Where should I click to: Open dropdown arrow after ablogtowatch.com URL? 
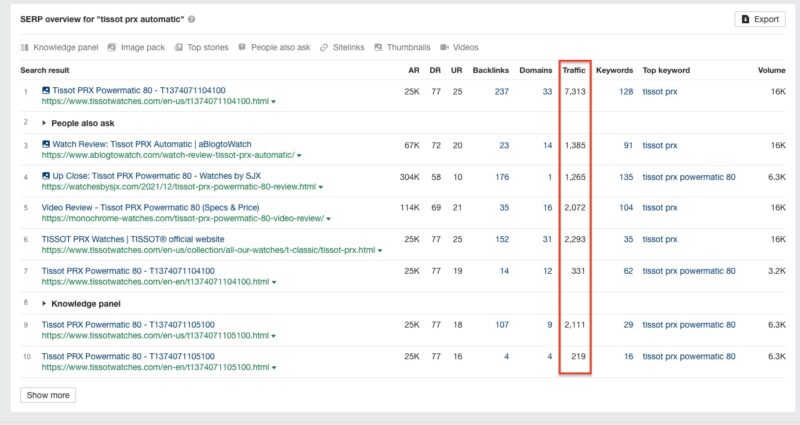click(299, 156)
